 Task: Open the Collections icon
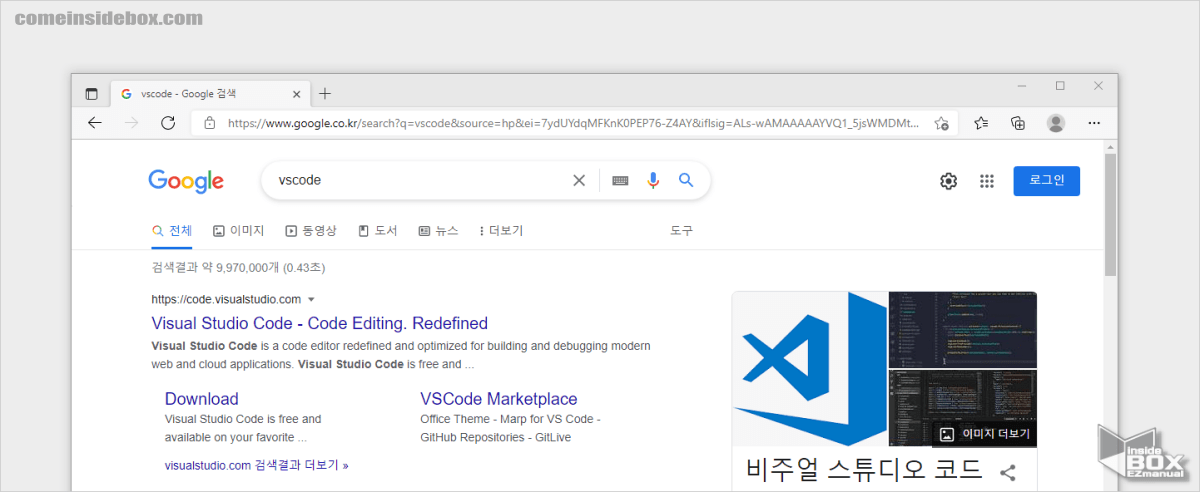click(x=1018, y=123)
